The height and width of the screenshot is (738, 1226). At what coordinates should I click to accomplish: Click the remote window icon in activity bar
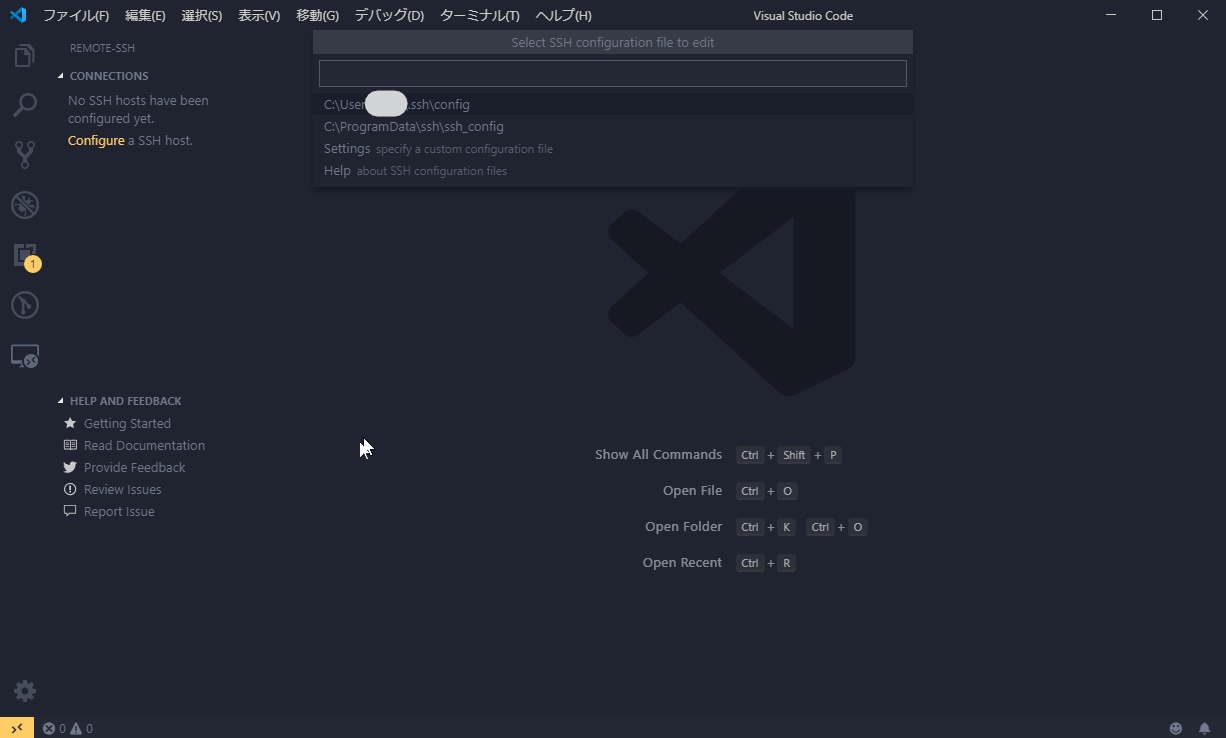click(24, 355)
